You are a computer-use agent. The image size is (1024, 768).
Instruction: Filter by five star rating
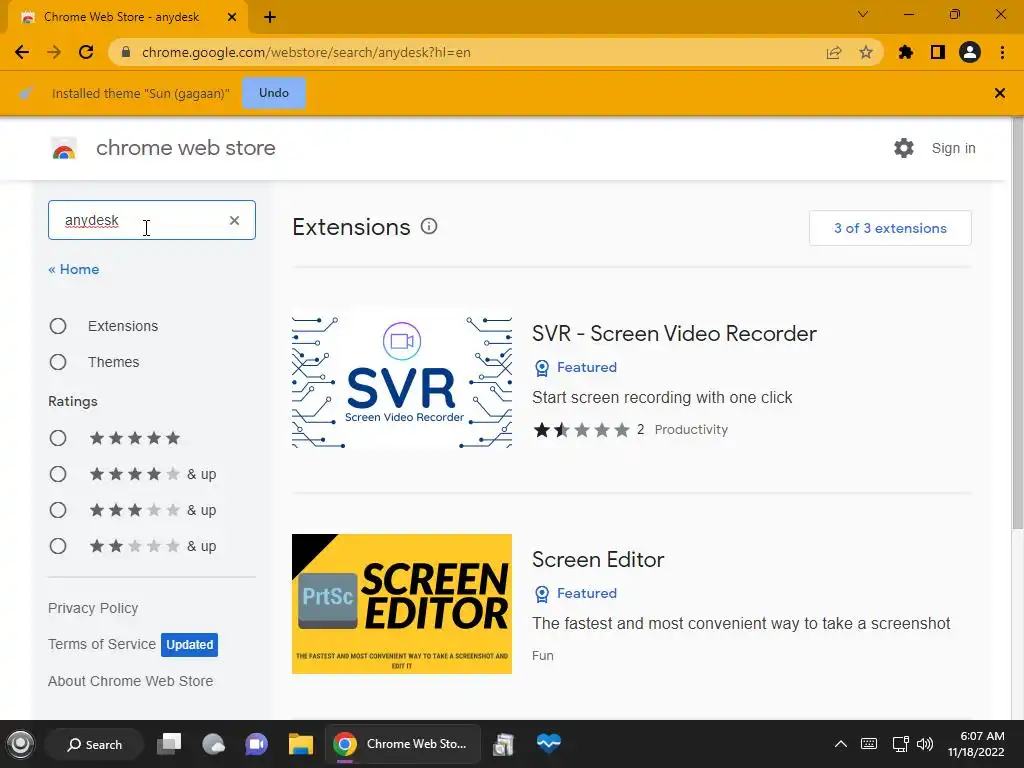[x=58, y=438]
